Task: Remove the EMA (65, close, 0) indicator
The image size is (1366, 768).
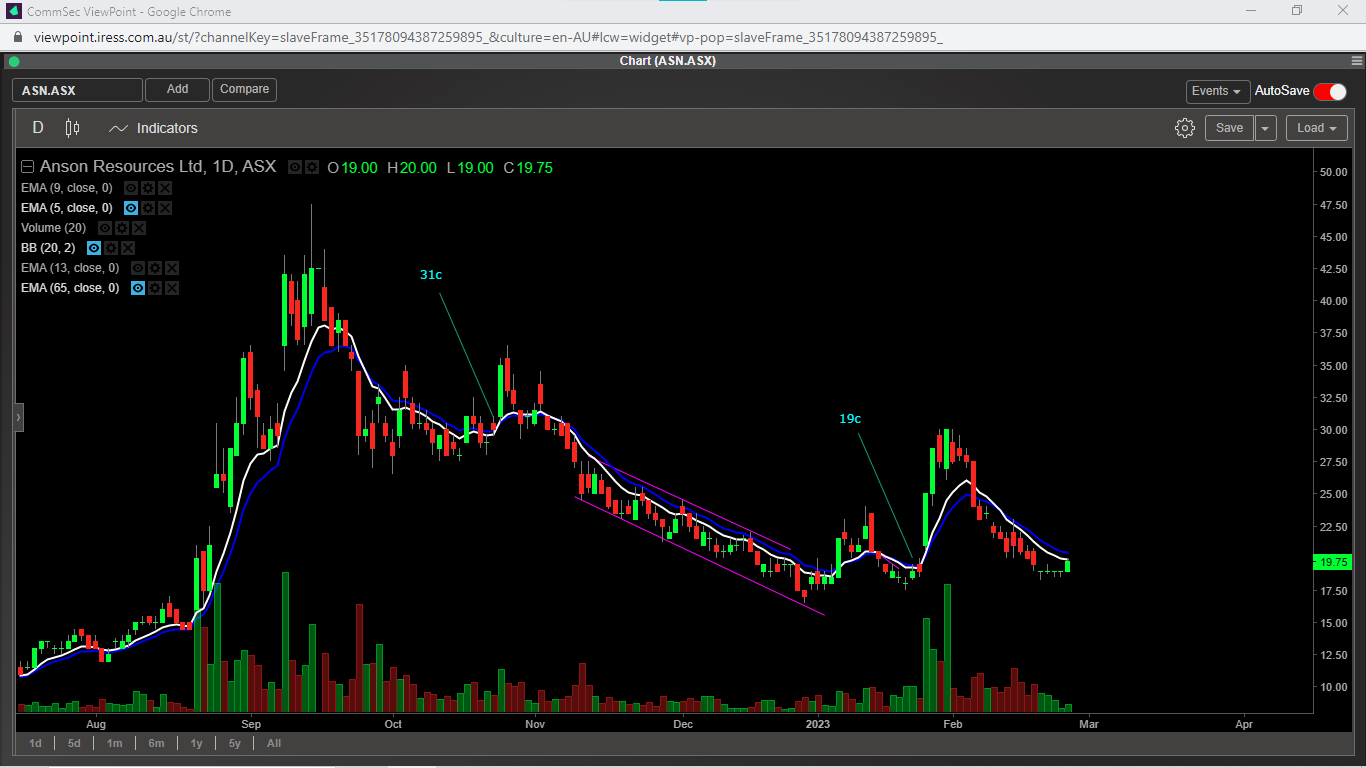Action: click(x=172, y=288)
